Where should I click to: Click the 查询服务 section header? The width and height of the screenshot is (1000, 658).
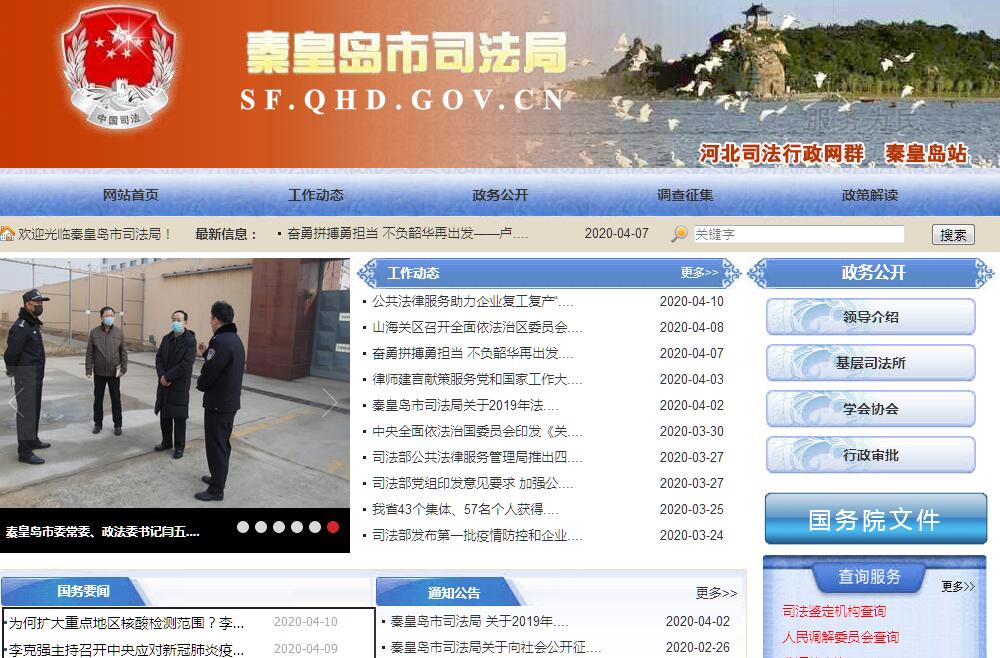click(x=869, y=576)
